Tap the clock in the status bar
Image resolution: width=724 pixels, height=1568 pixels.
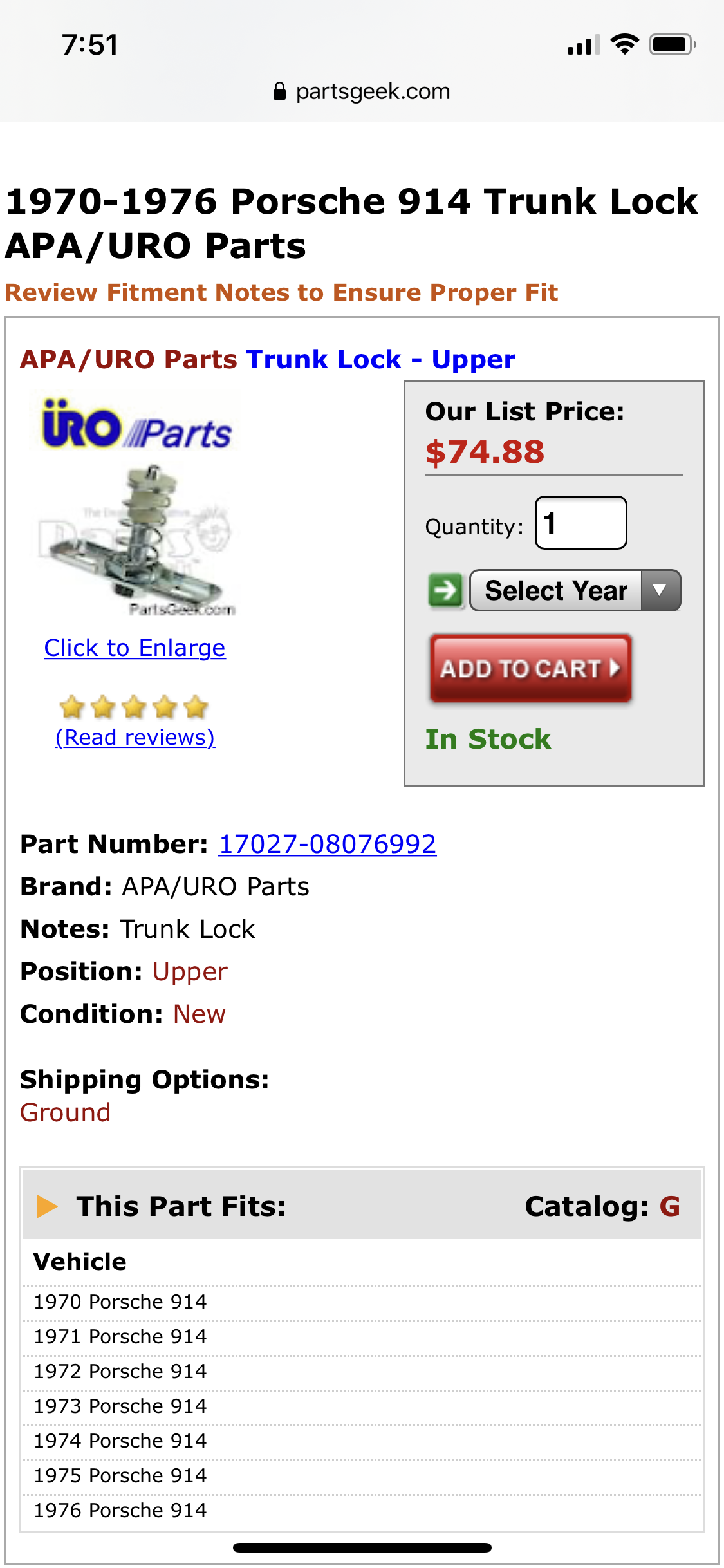[90, 45]
